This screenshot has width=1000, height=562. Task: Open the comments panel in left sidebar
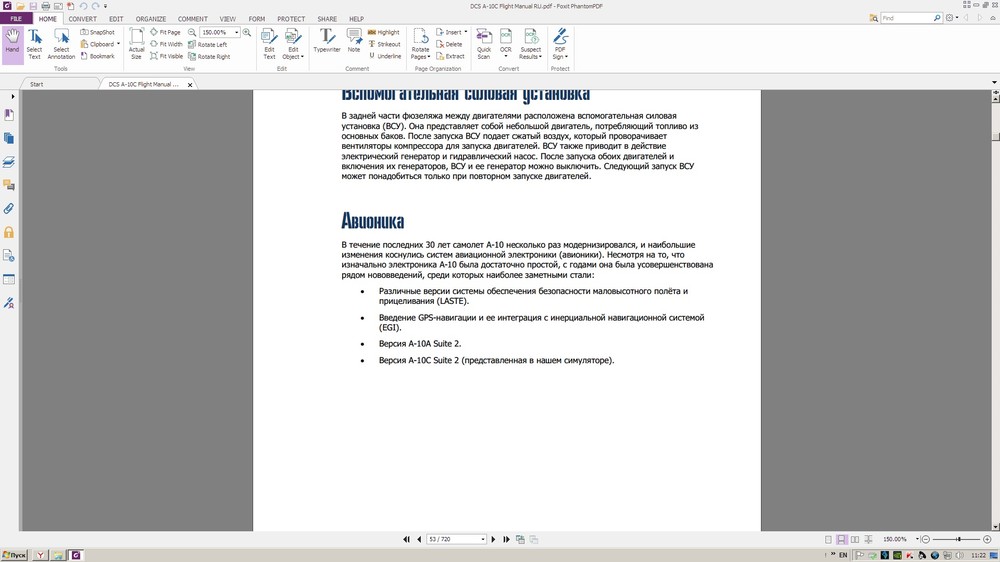click(x=9, y=185)
